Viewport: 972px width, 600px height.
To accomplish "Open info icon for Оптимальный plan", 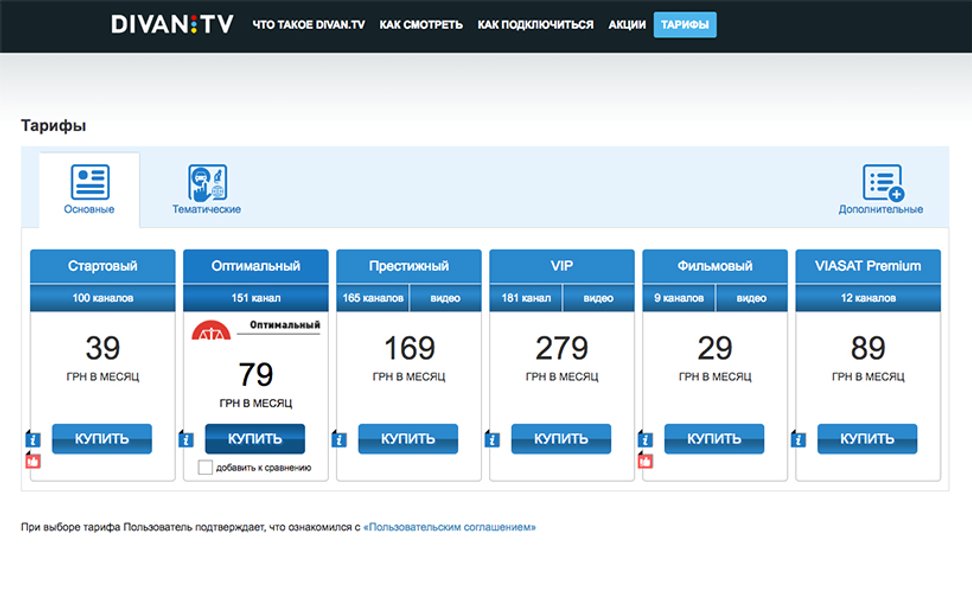I will [x=185, y=439].
